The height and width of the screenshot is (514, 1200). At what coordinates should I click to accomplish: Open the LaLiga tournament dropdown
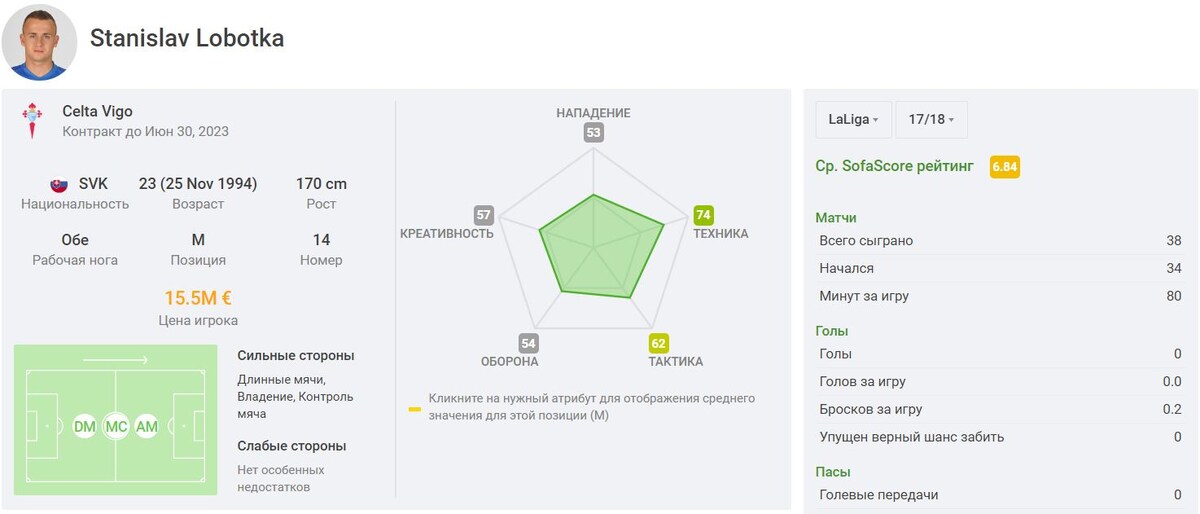click(853, 119)
